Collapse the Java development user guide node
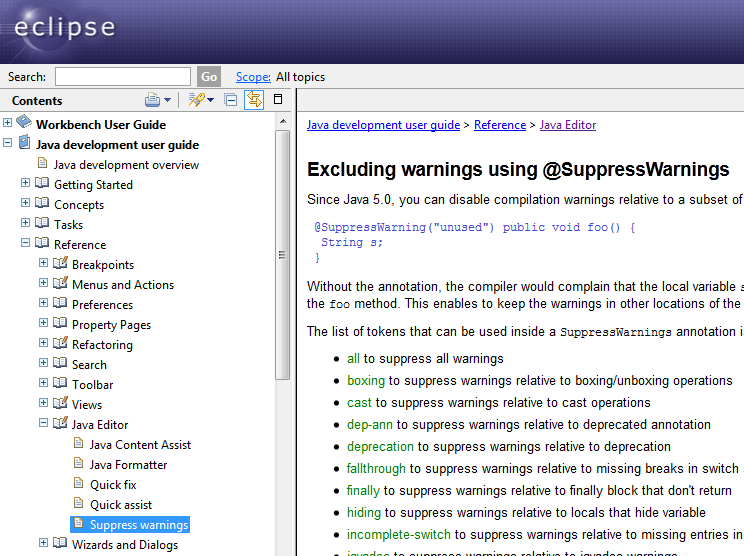Viewport: 744px width, 556px height. click(x=7, y=142)
